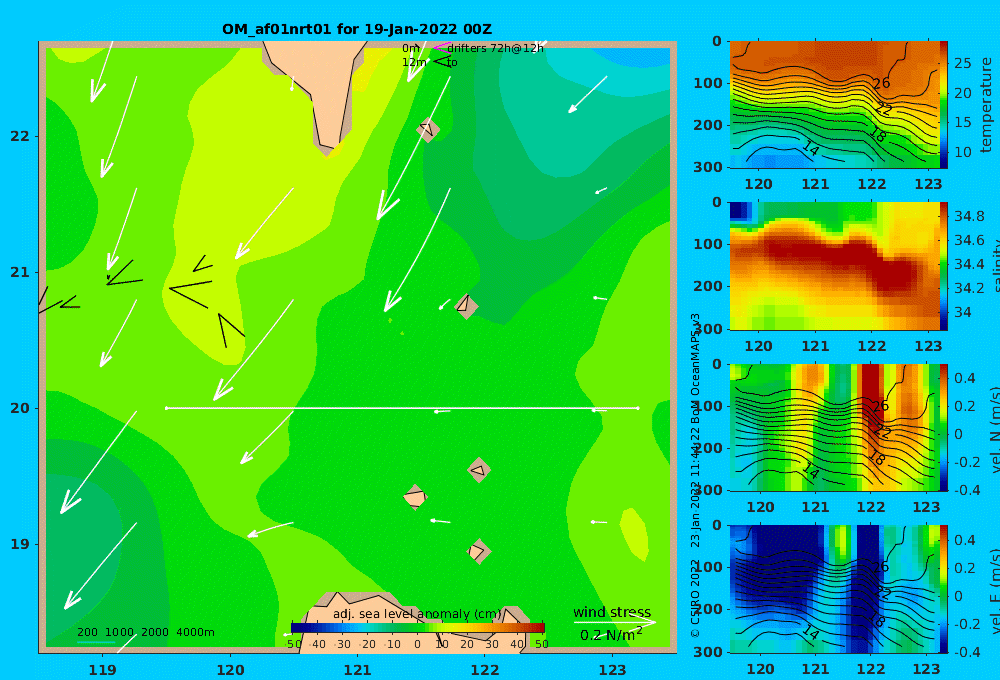The height and width of the screenshot is (680, 1000).
Task: Click the temperature colorbar
Action: coord(944,105)
